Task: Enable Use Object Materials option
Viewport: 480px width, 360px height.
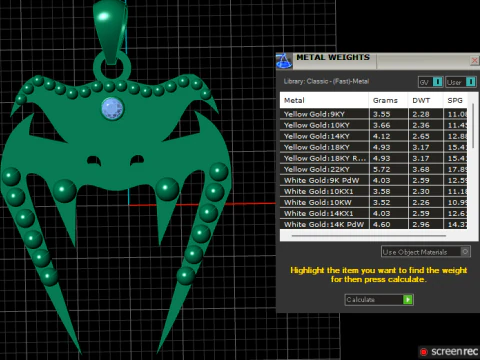Action: click(x=426, y=252)
